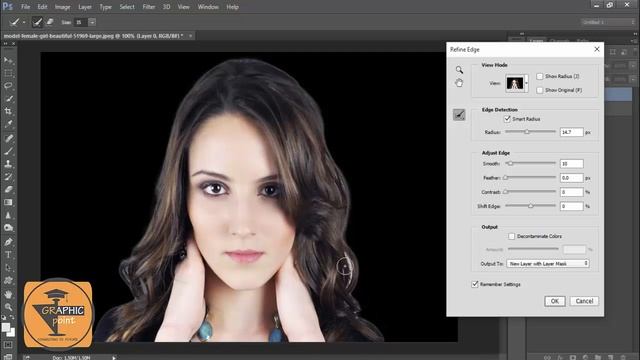Select the Custom Shape tool
Screen dimensions: 640x360
[8, 281]
